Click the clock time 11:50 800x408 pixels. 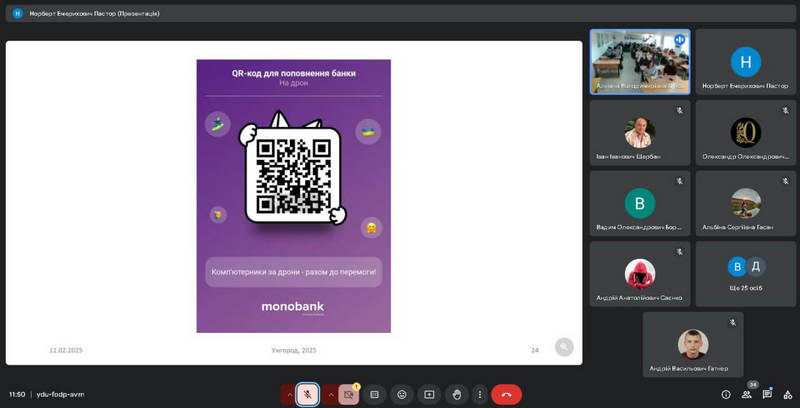pos(17,394)
